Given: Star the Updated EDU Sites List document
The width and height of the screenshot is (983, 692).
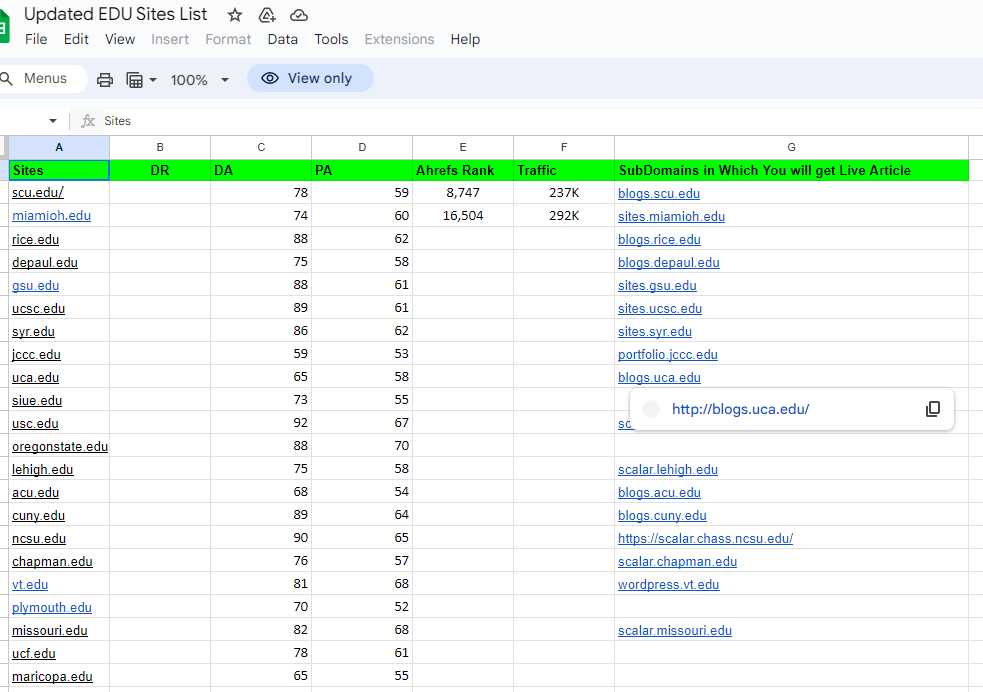Looking at the screenshot, I should pyautogui.click(x=234, y=15).
